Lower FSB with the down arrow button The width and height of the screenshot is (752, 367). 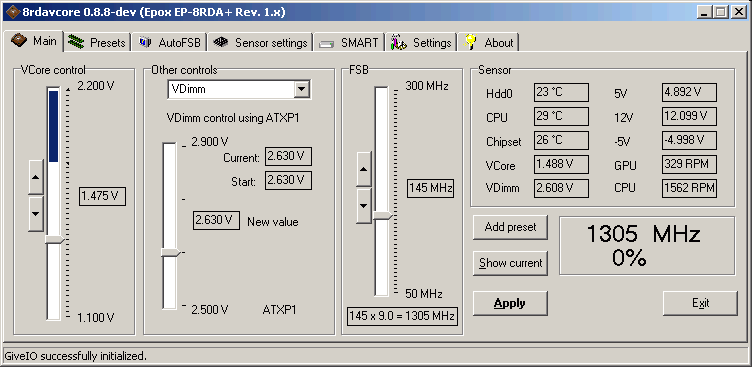[364, 206]
